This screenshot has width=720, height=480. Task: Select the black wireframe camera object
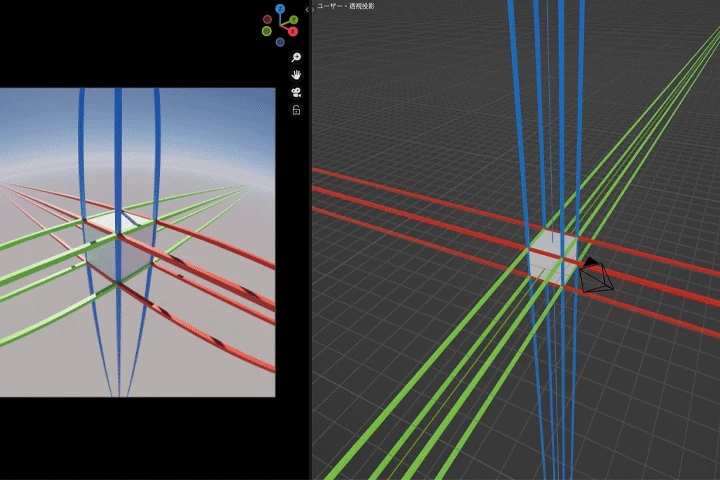click(596, 276)
